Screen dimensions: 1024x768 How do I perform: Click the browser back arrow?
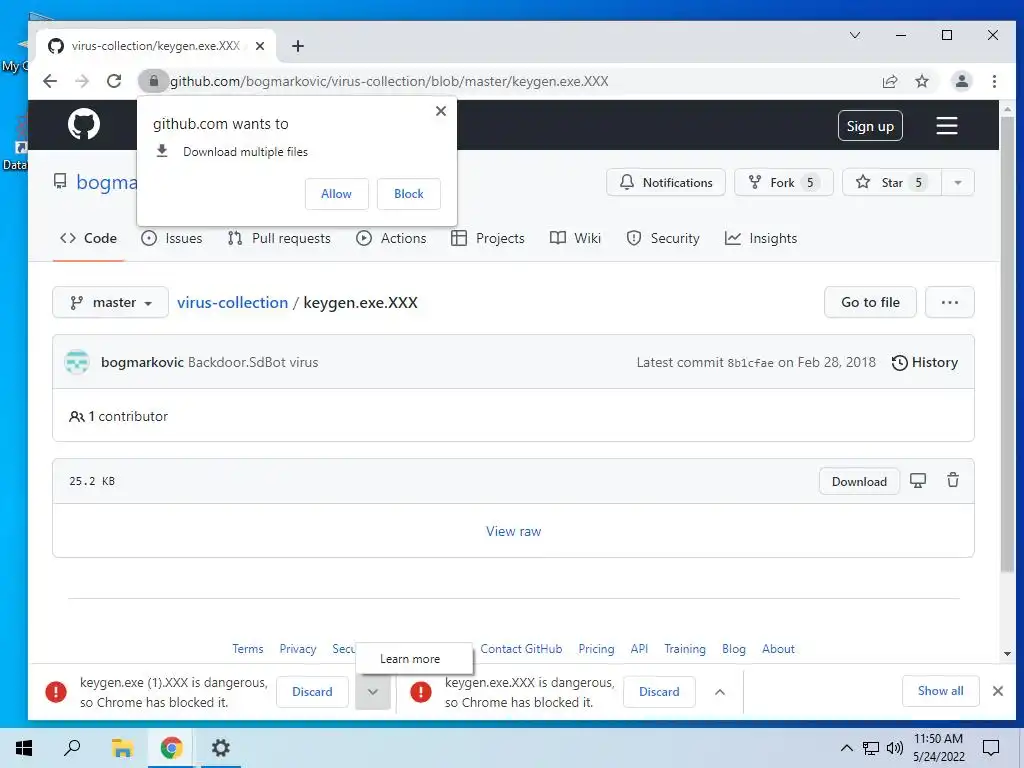(x=50, y=81)
